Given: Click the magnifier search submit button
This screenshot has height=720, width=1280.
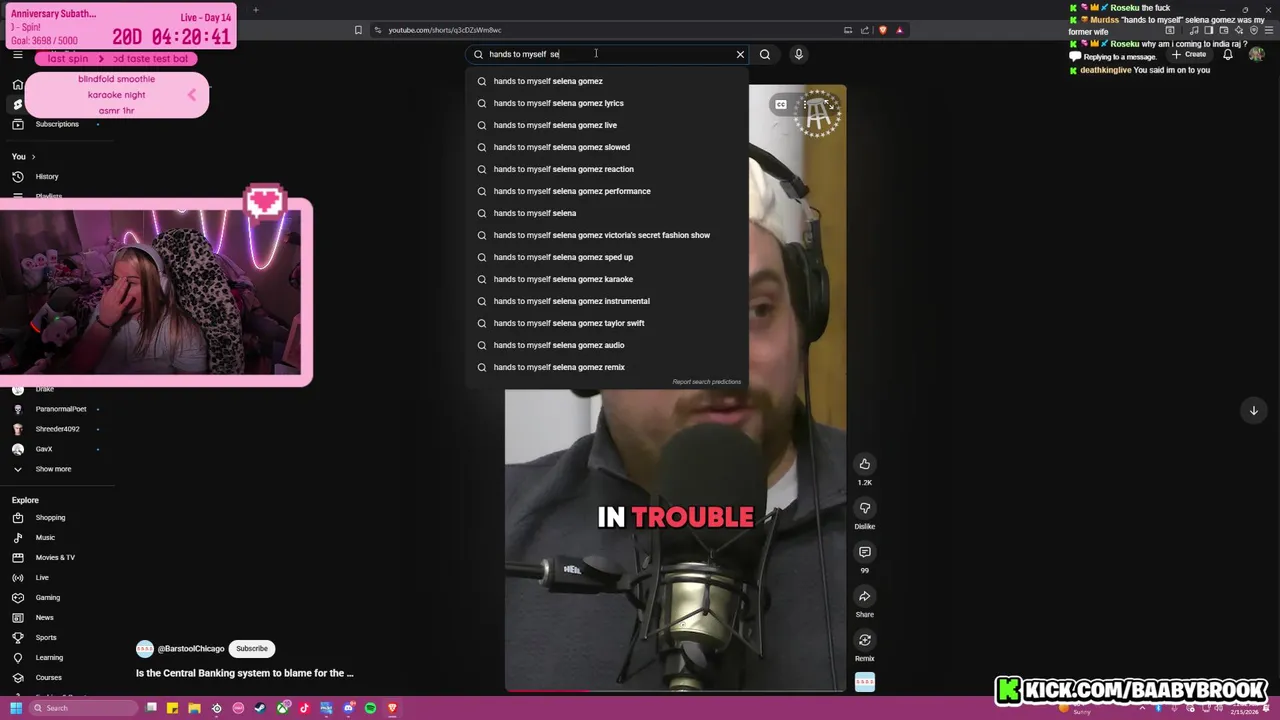Looking at the screenshot, I should click(765, 54).
